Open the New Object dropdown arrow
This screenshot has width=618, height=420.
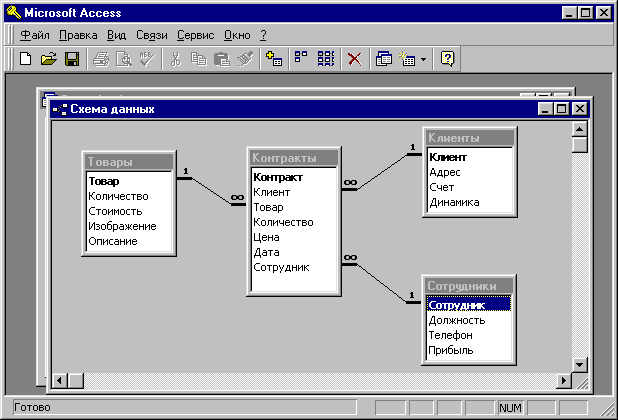[x=423, y=59]
